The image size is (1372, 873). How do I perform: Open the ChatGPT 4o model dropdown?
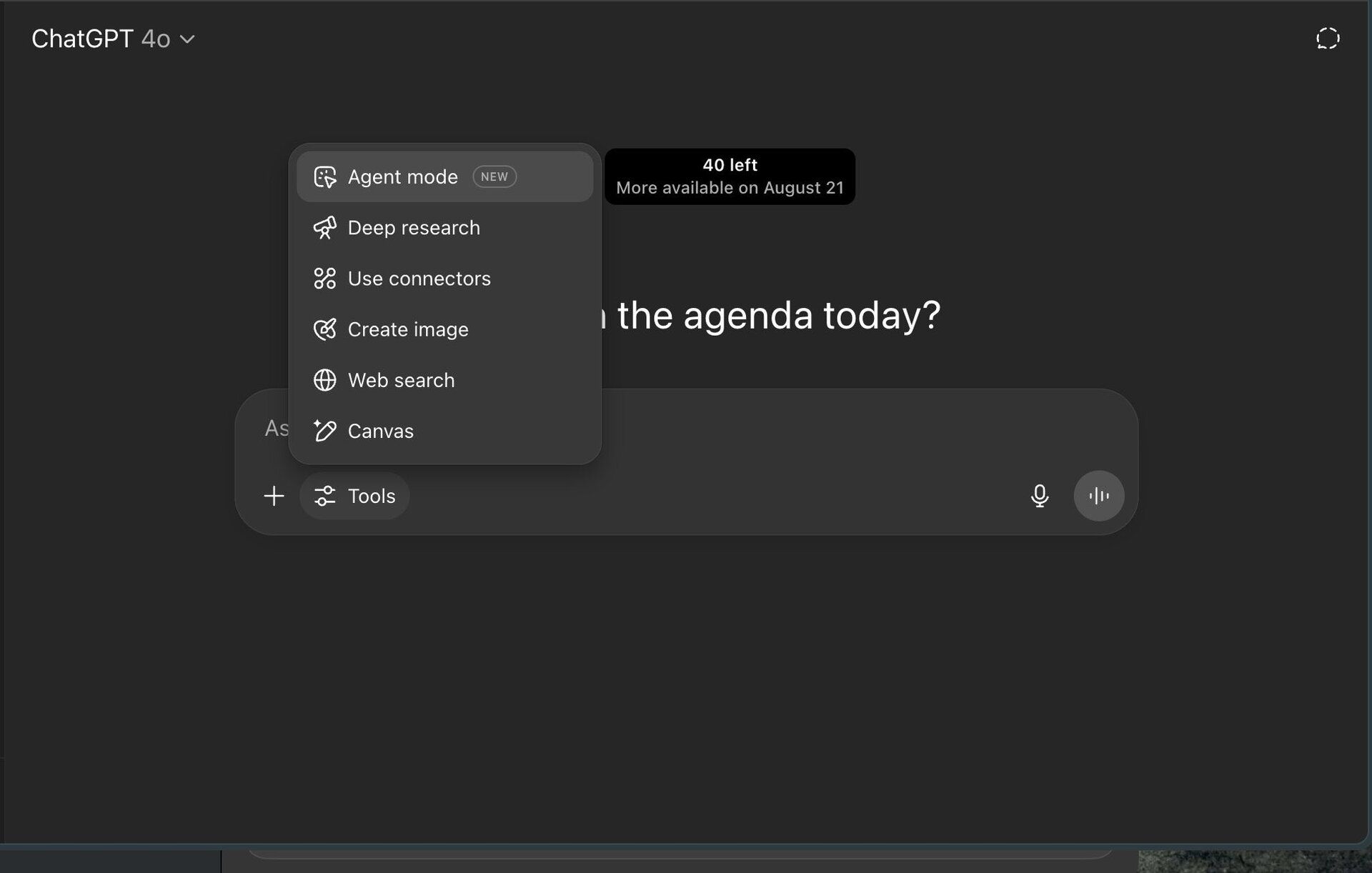pos(113,39)
